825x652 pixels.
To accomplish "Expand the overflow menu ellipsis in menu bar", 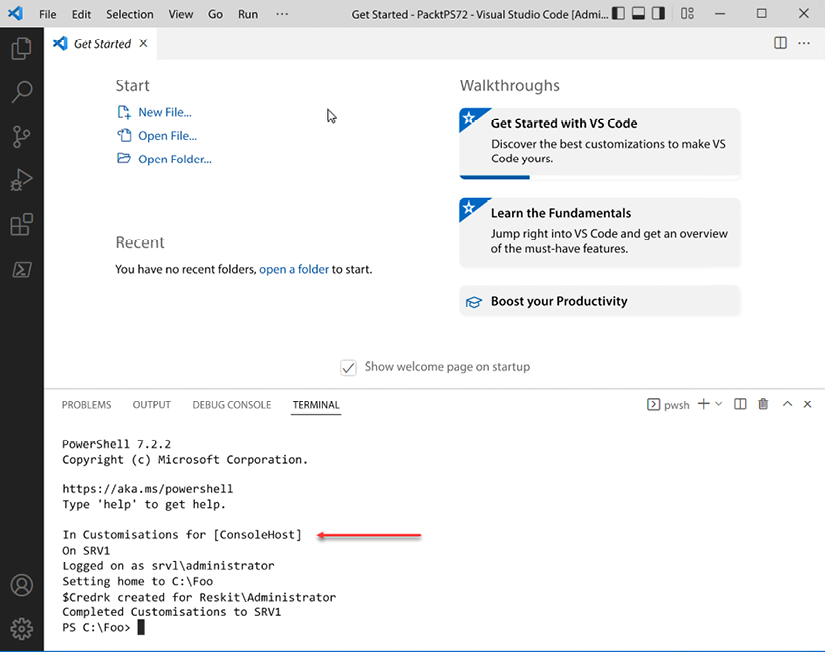I will tap(282, 14).
